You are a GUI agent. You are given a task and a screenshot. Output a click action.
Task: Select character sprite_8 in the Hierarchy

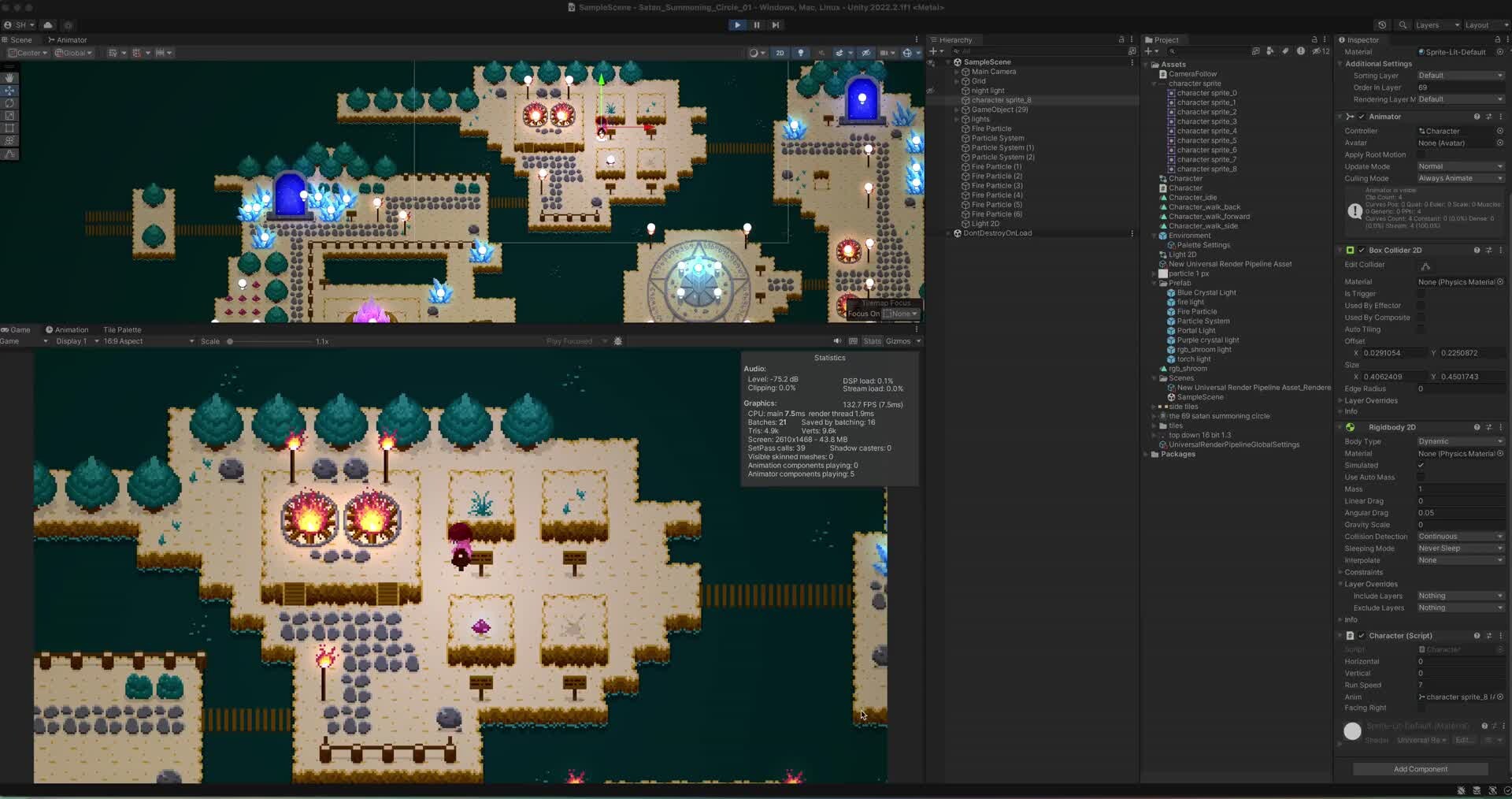pos(1002,100)
